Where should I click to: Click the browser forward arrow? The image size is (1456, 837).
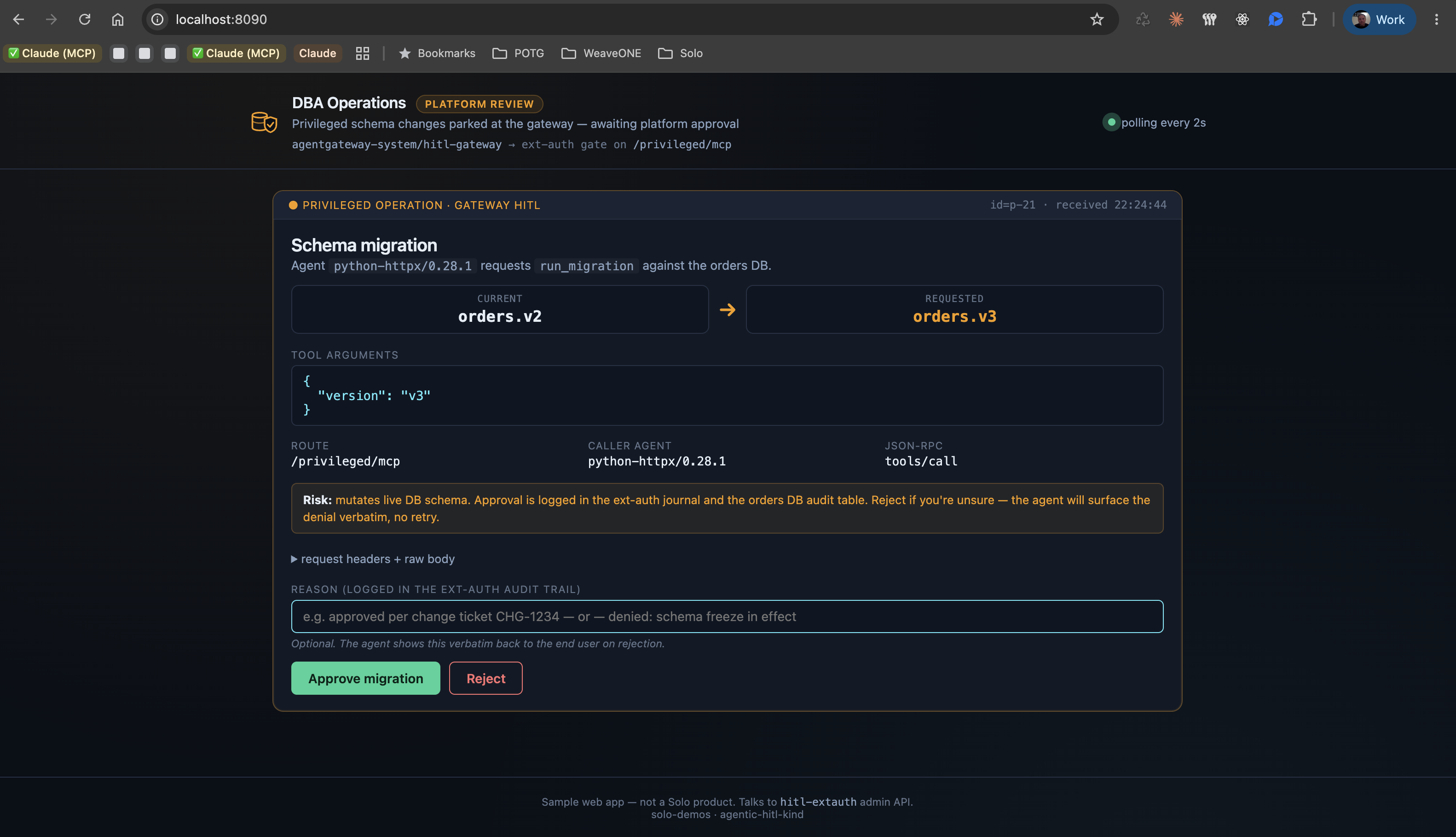coord(51,19)
